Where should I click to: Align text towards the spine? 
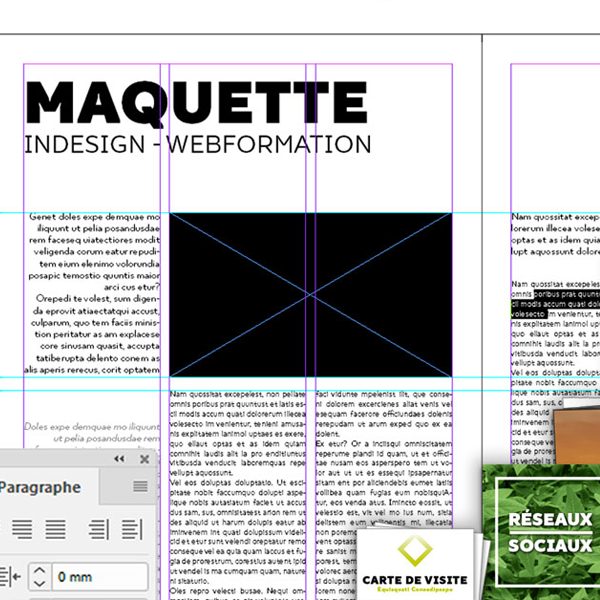pos(98,529)
